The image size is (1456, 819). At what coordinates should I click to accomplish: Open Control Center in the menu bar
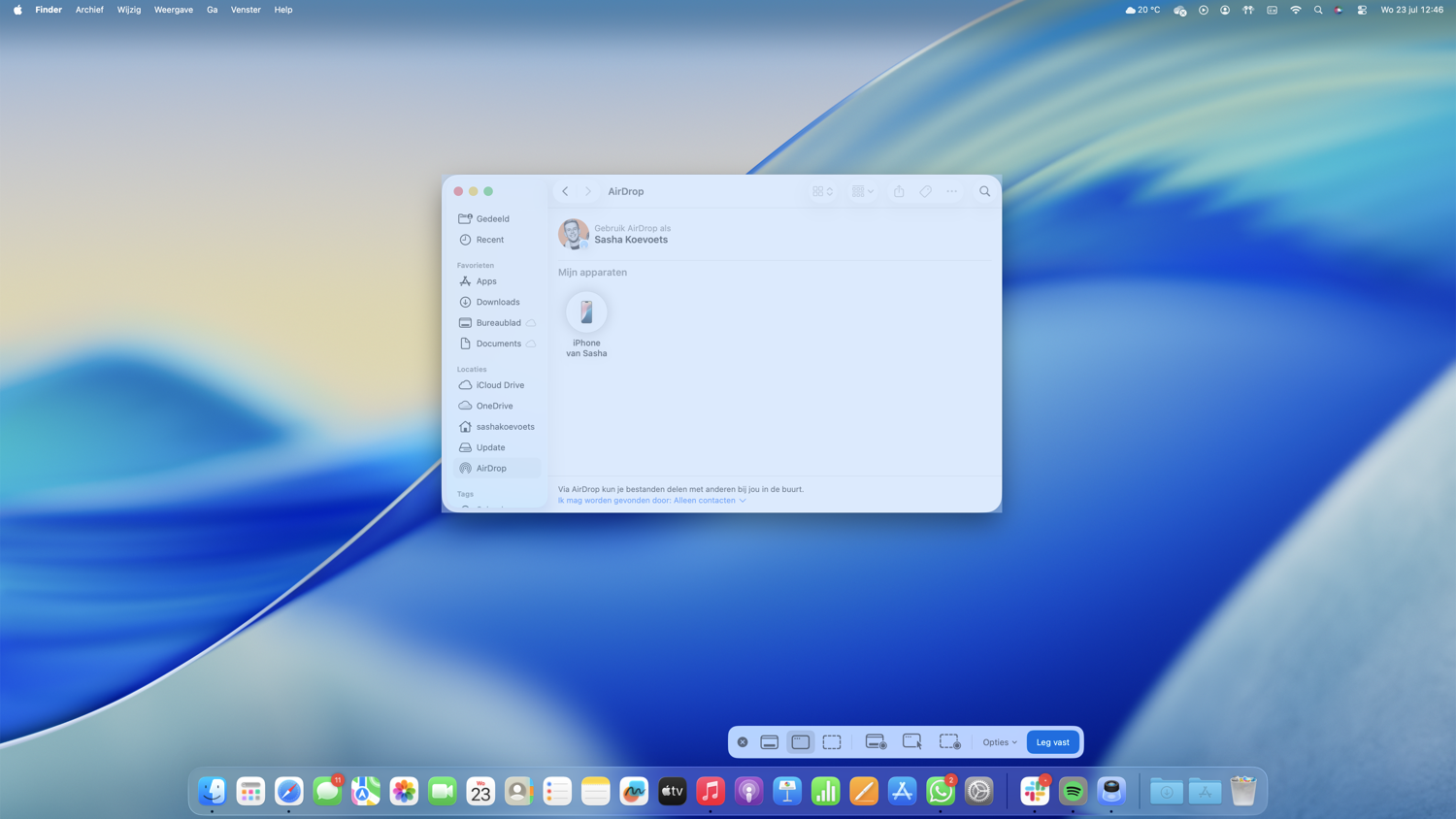1362,10
